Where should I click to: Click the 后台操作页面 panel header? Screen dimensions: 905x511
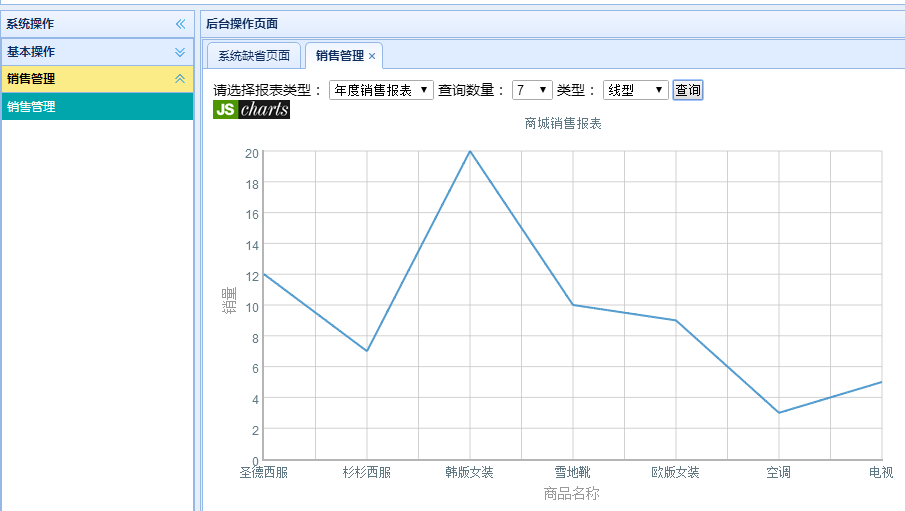(553, 24)
